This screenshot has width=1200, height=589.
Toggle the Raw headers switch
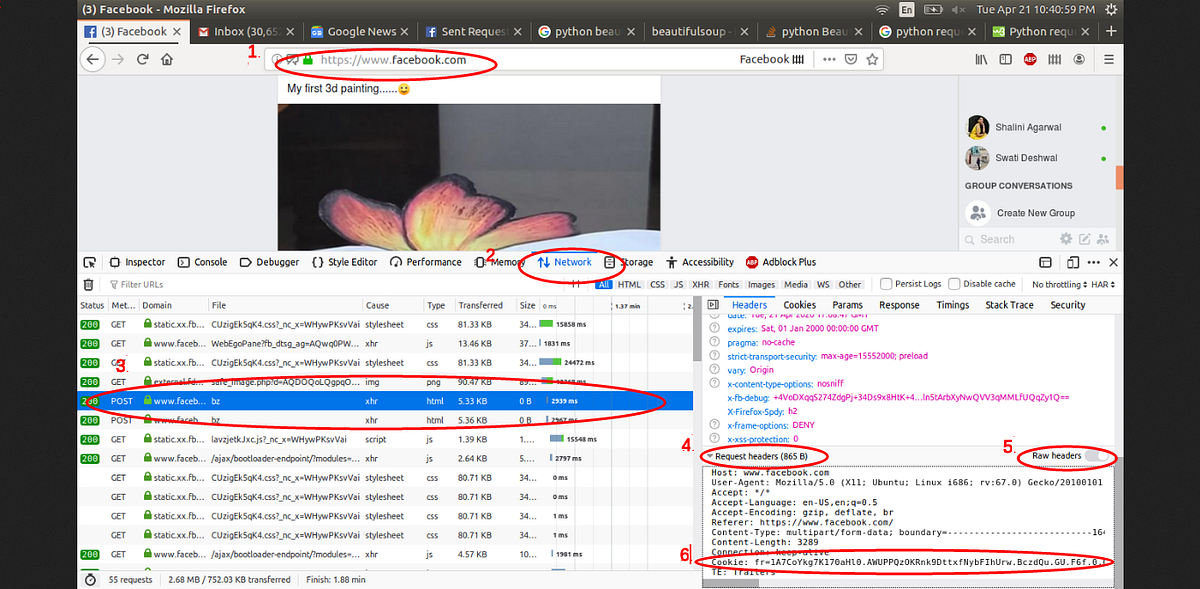[x=1097, y=456]
